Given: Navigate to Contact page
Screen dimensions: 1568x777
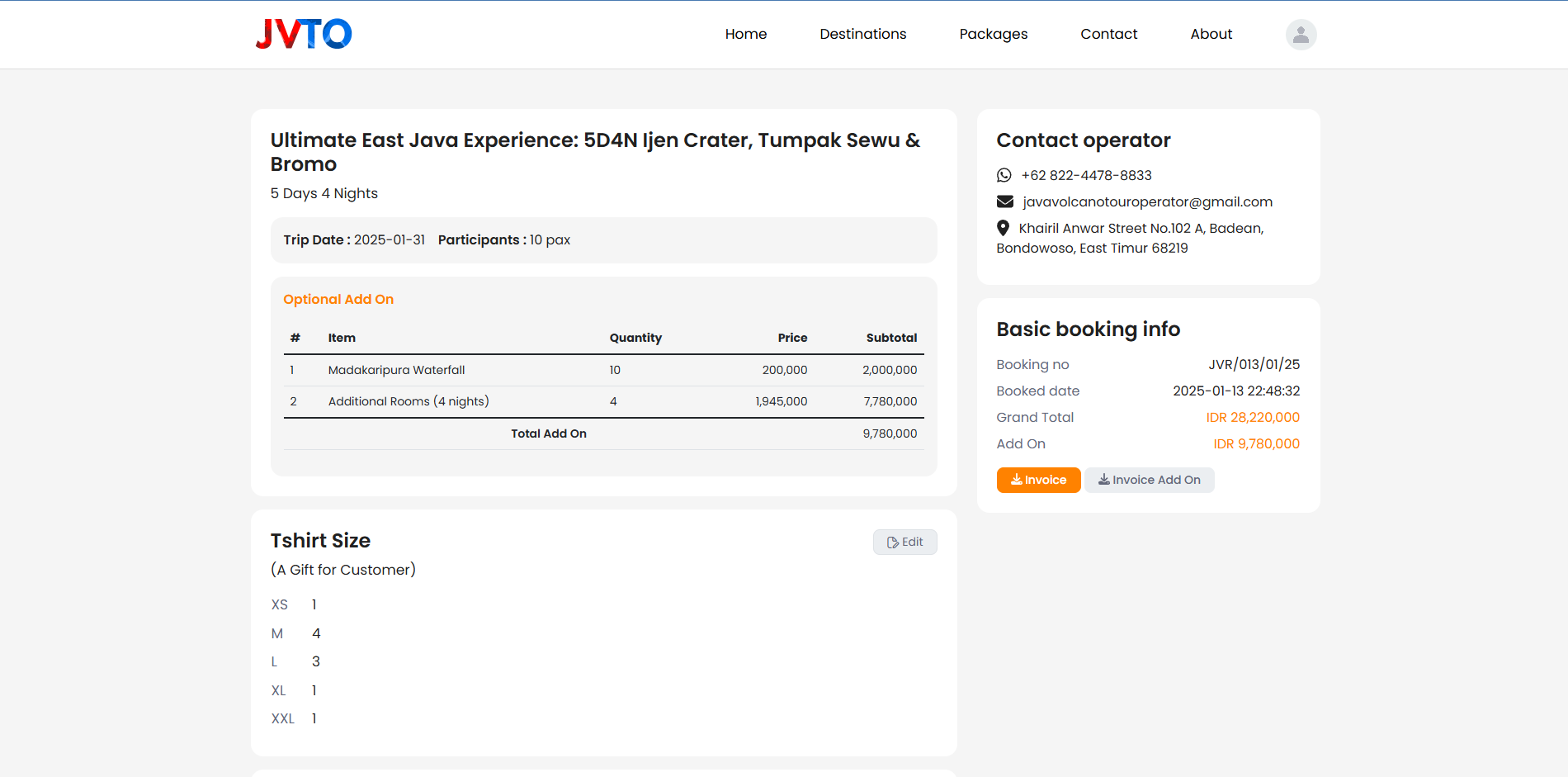Looking at the screenshot, I should [x=1108, y=34].
